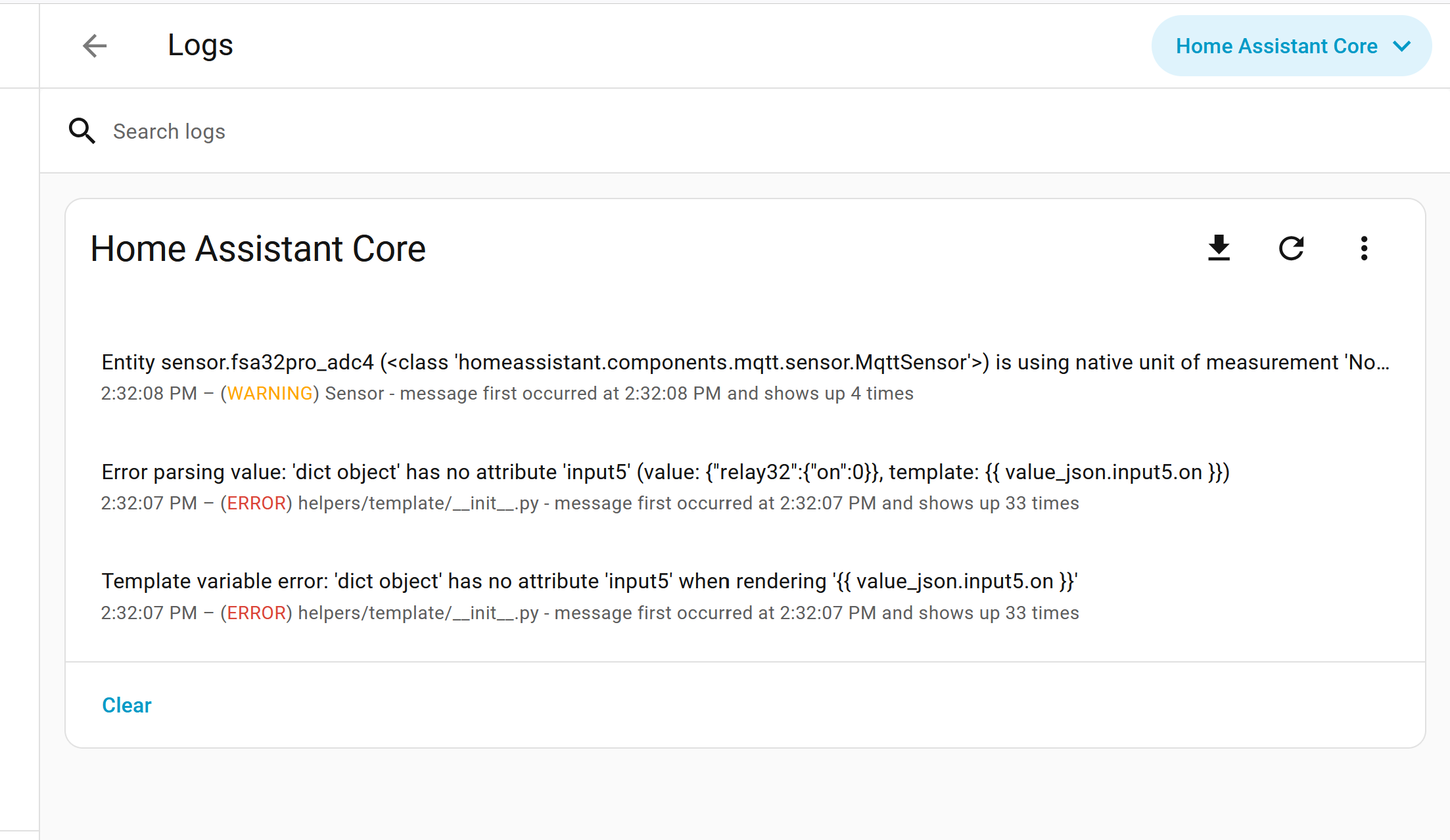Go back using the left arrow

point(95,46)
